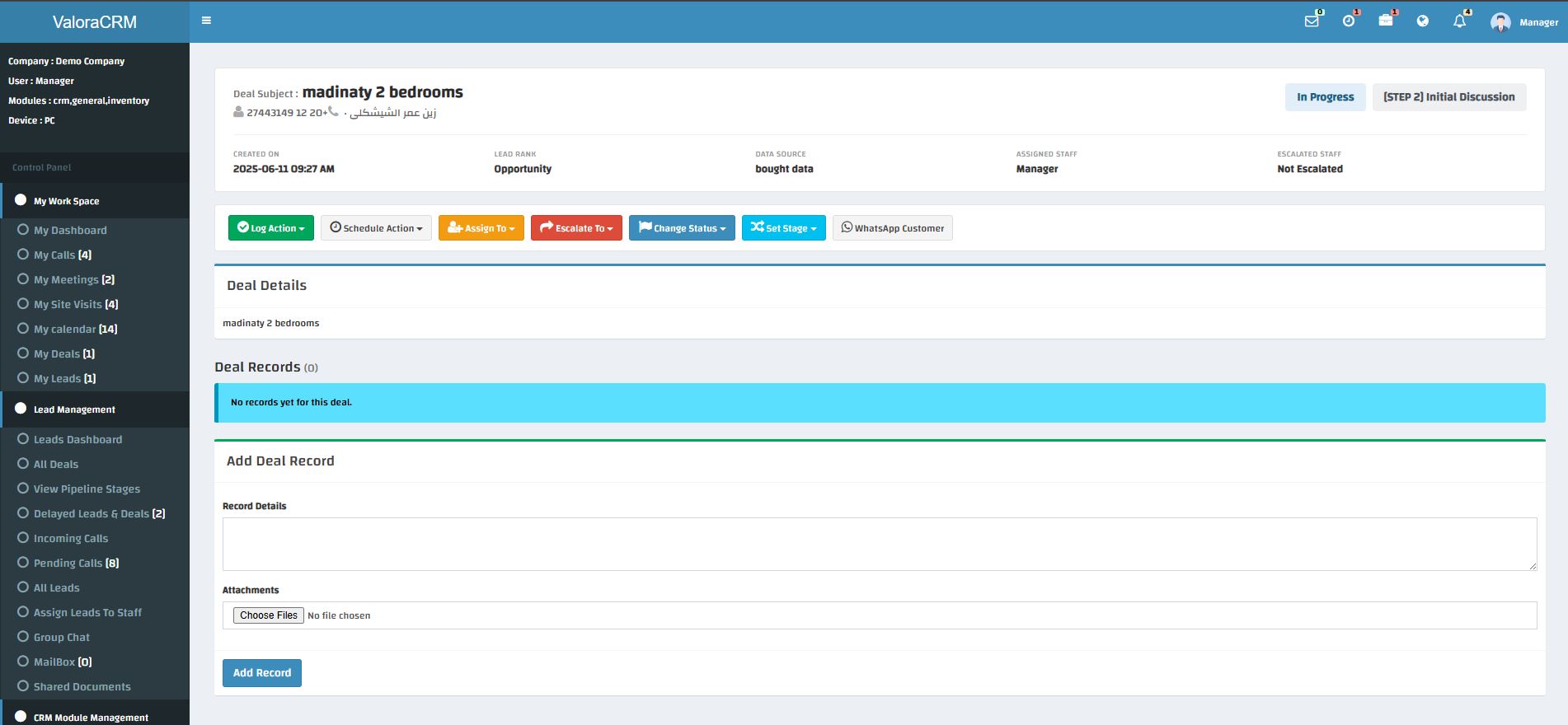Expand the CRM Module Management section
Image resolution: width=1568 pixels, height=725 pixels.
coord(95,714)
